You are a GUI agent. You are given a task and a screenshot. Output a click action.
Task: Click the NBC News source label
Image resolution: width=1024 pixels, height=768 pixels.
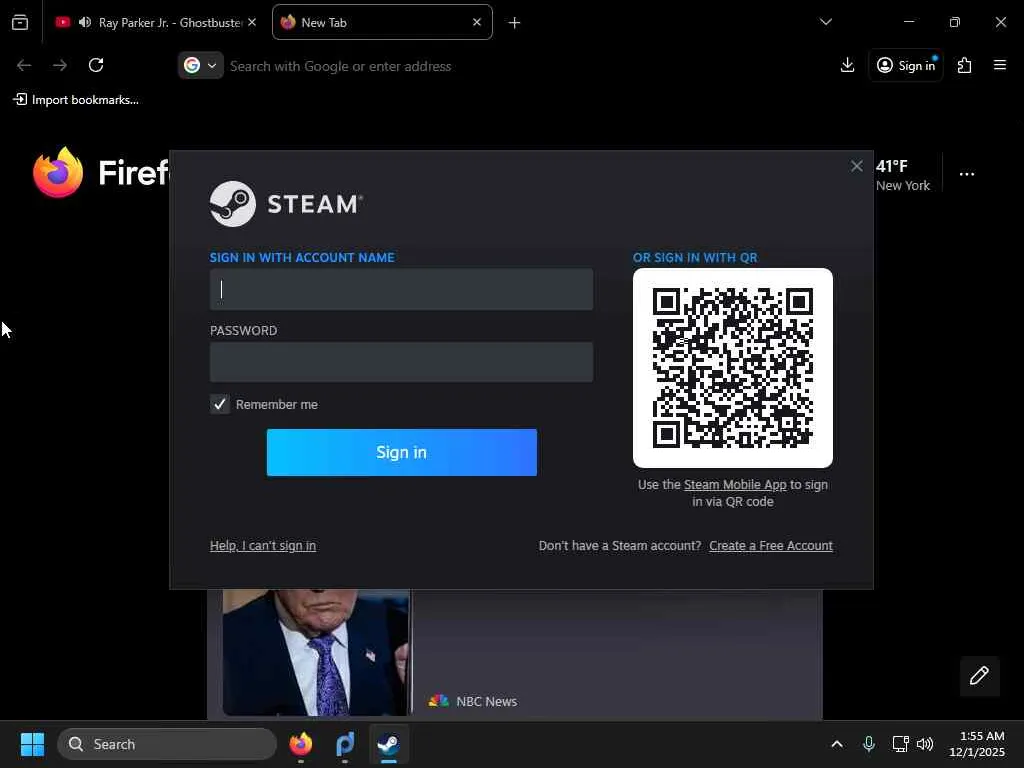coord(487,701)
